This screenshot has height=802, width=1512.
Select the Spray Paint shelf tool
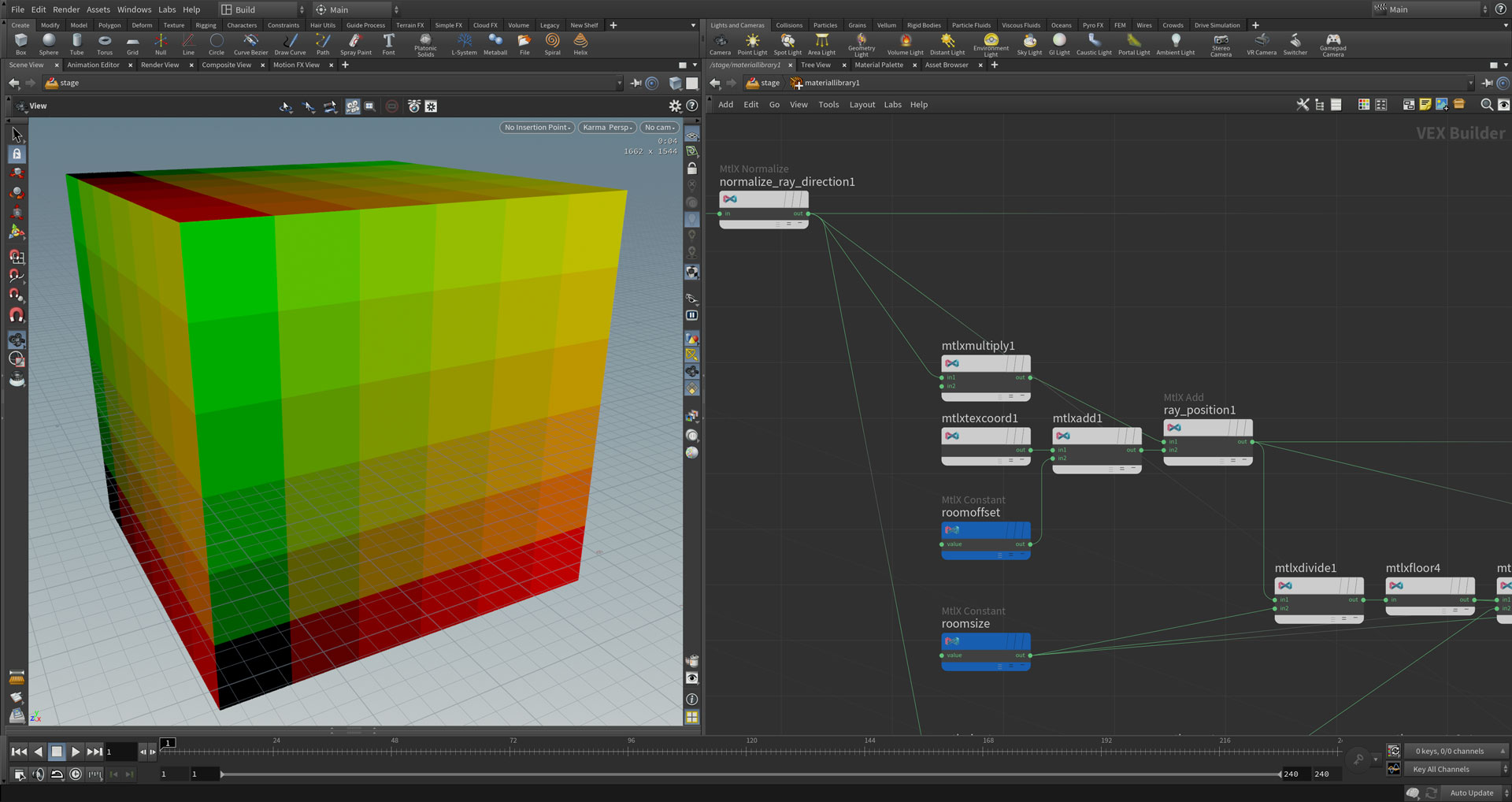(x=356, y=44)
